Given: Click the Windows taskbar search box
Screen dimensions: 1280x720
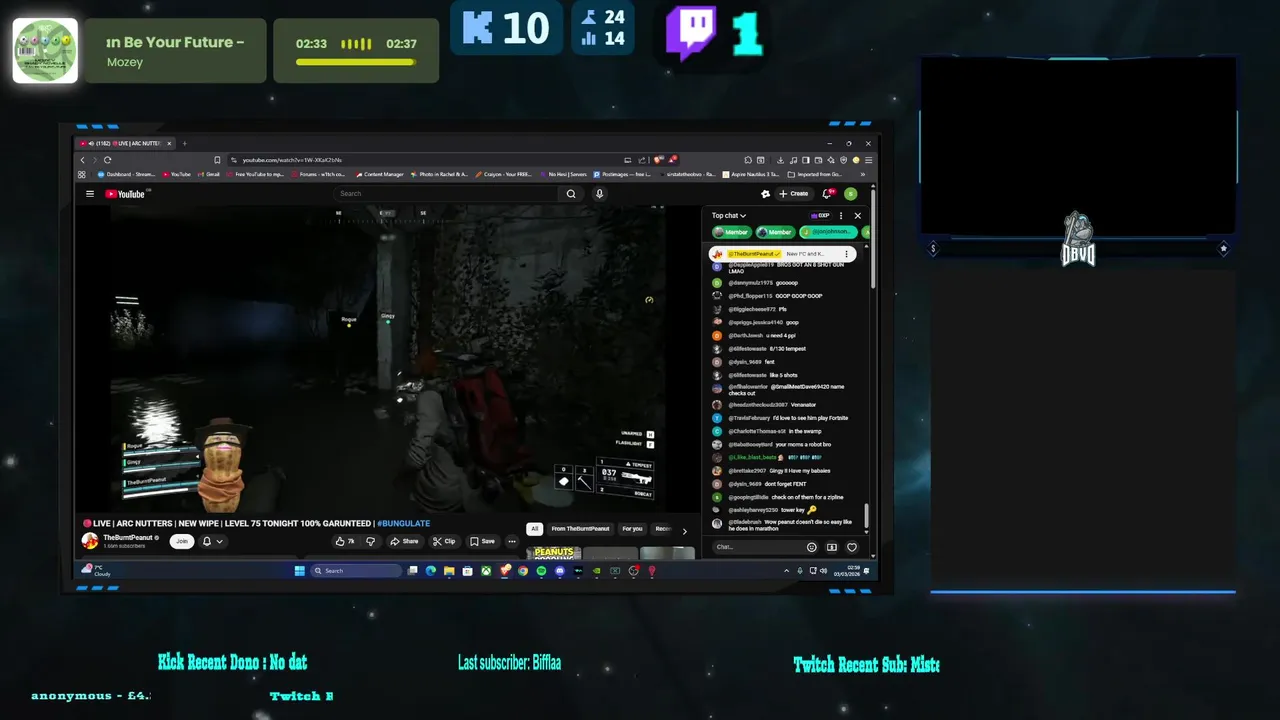Looking at the screenshot, I should tap(357, 571).
